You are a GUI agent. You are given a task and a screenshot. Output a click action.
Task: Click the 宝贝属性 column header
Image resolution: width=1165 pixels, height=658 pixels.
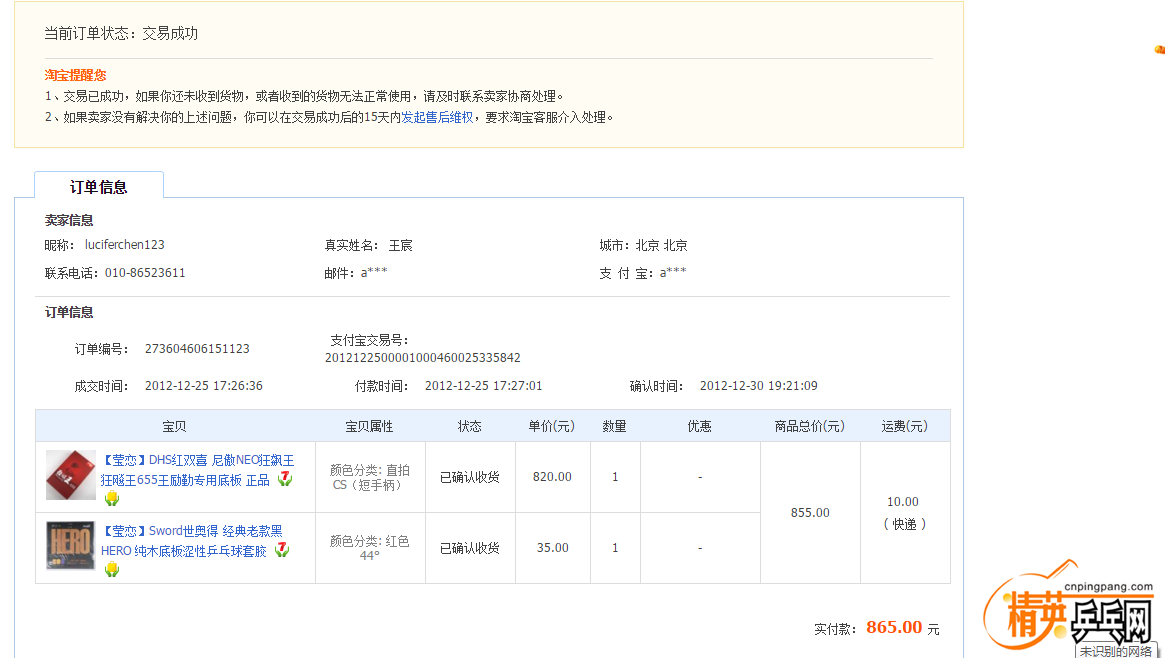point(369,426)
